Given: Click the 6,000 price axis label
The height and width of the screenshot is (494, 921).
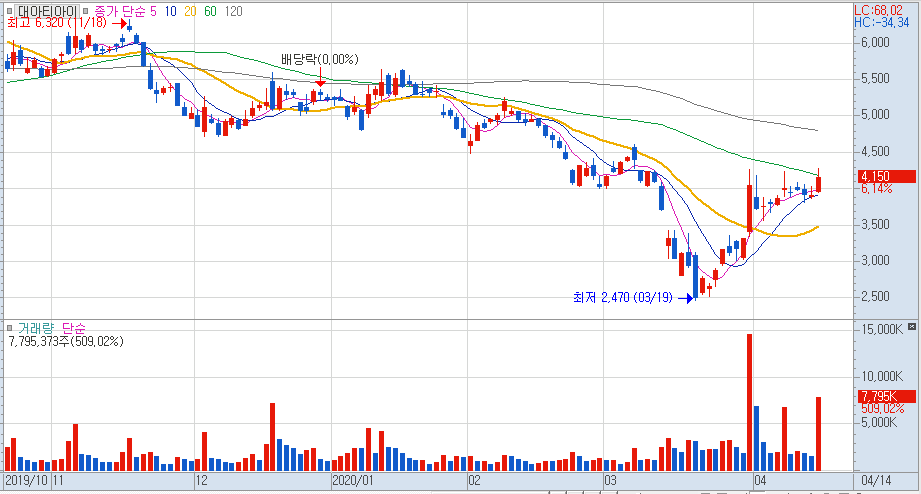Looking at the screenshot, I should 875,42.
